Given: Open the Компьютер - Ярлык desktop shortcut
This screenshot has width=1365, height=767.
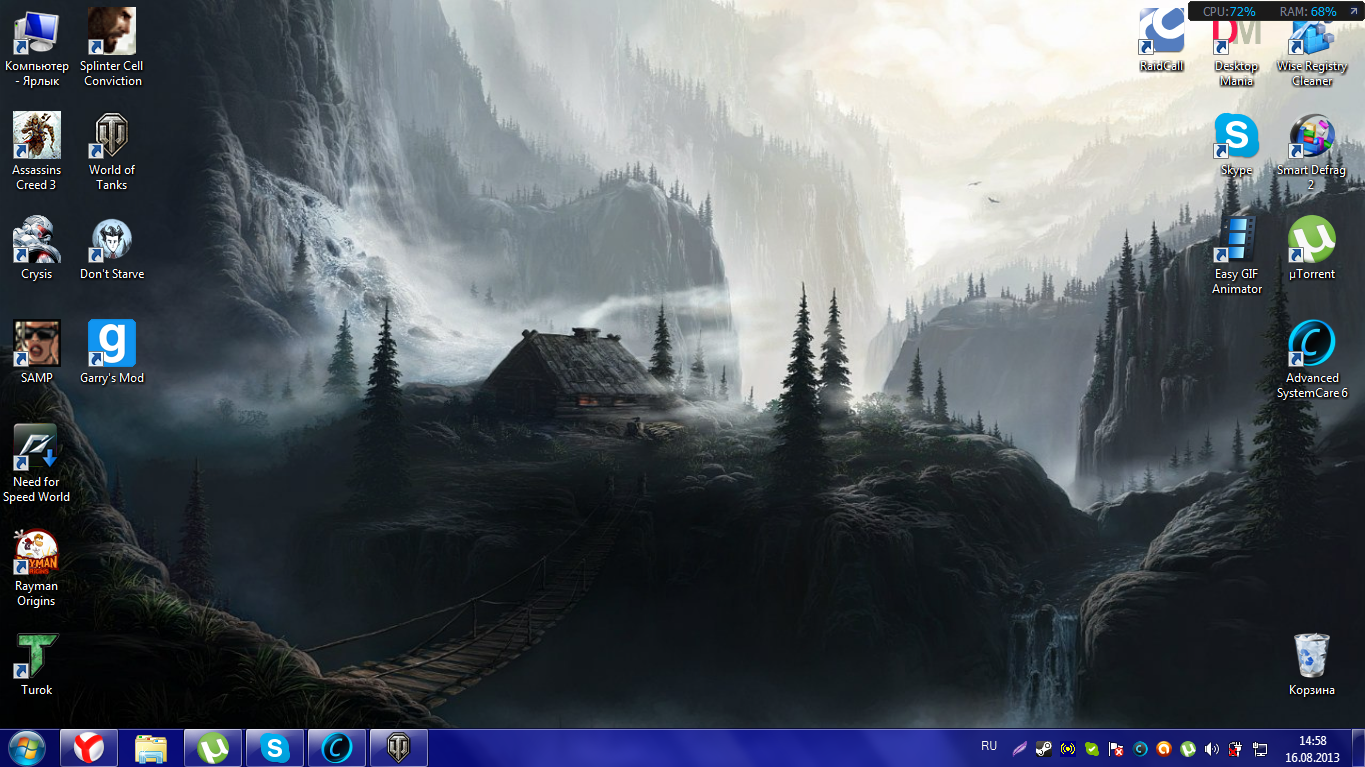Looking at the screenshot, I should point(37,47).
